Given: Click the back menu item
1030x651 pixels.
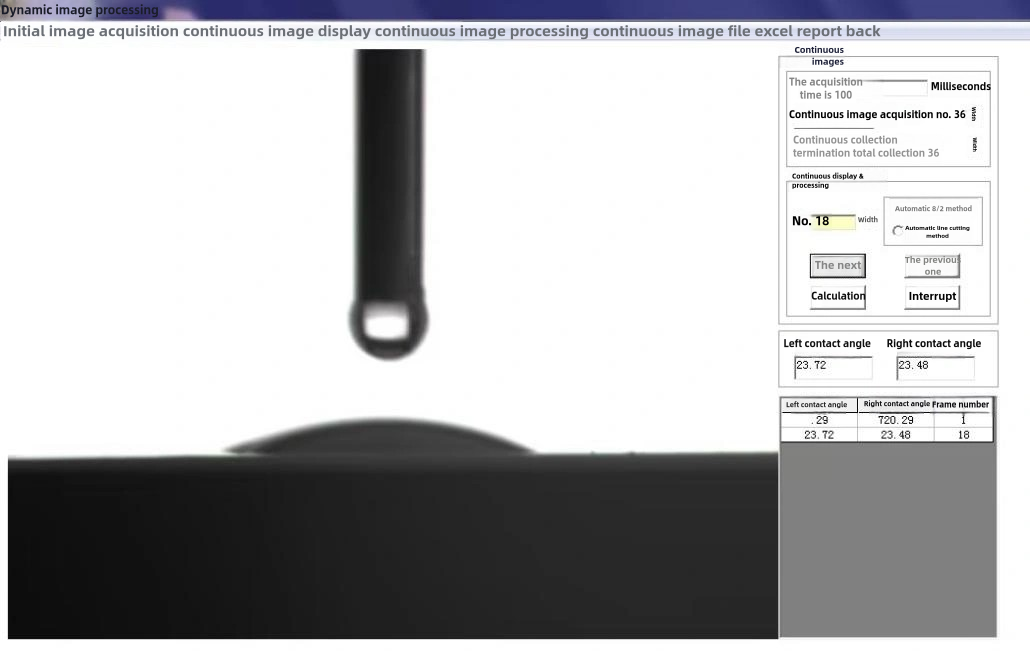Looking at the screenshot, I should (x=863, y=31).
